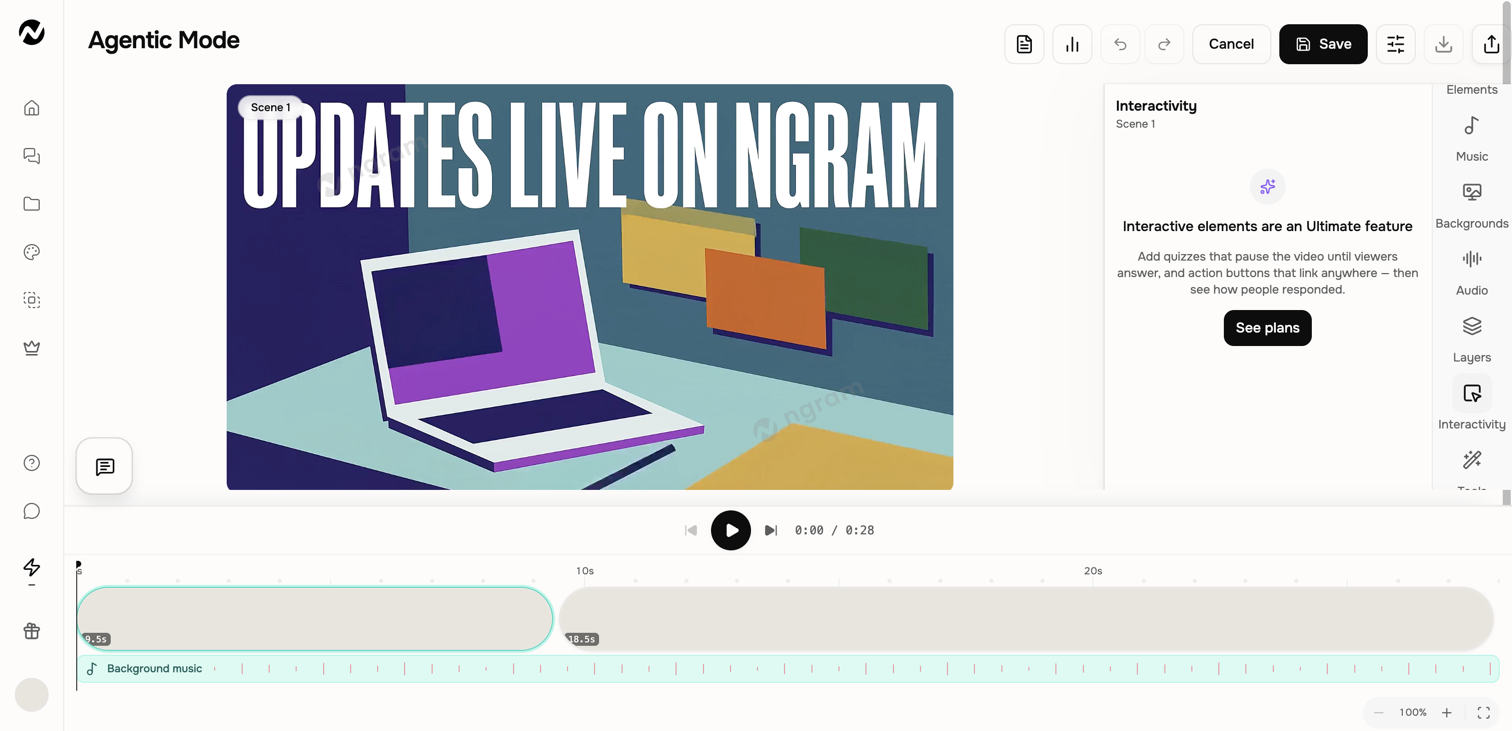Screen dimensions: 1512x731
Task: Open the Home sidebar icon
Action: (x=32, y=108)
